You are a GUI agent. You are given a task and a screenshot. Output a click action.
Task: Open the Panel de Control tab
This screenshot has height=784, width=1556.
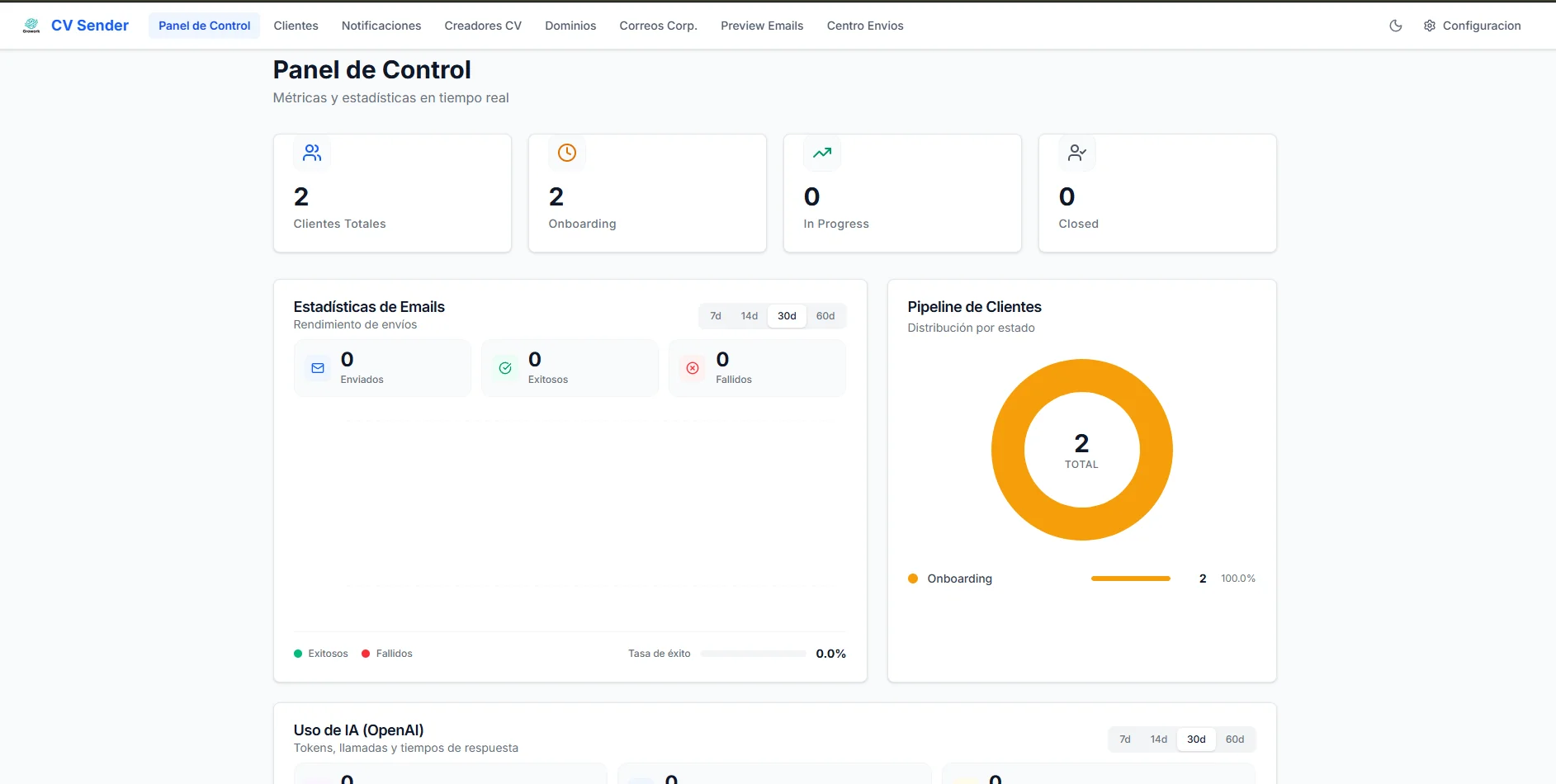click(x=204, y=26)
